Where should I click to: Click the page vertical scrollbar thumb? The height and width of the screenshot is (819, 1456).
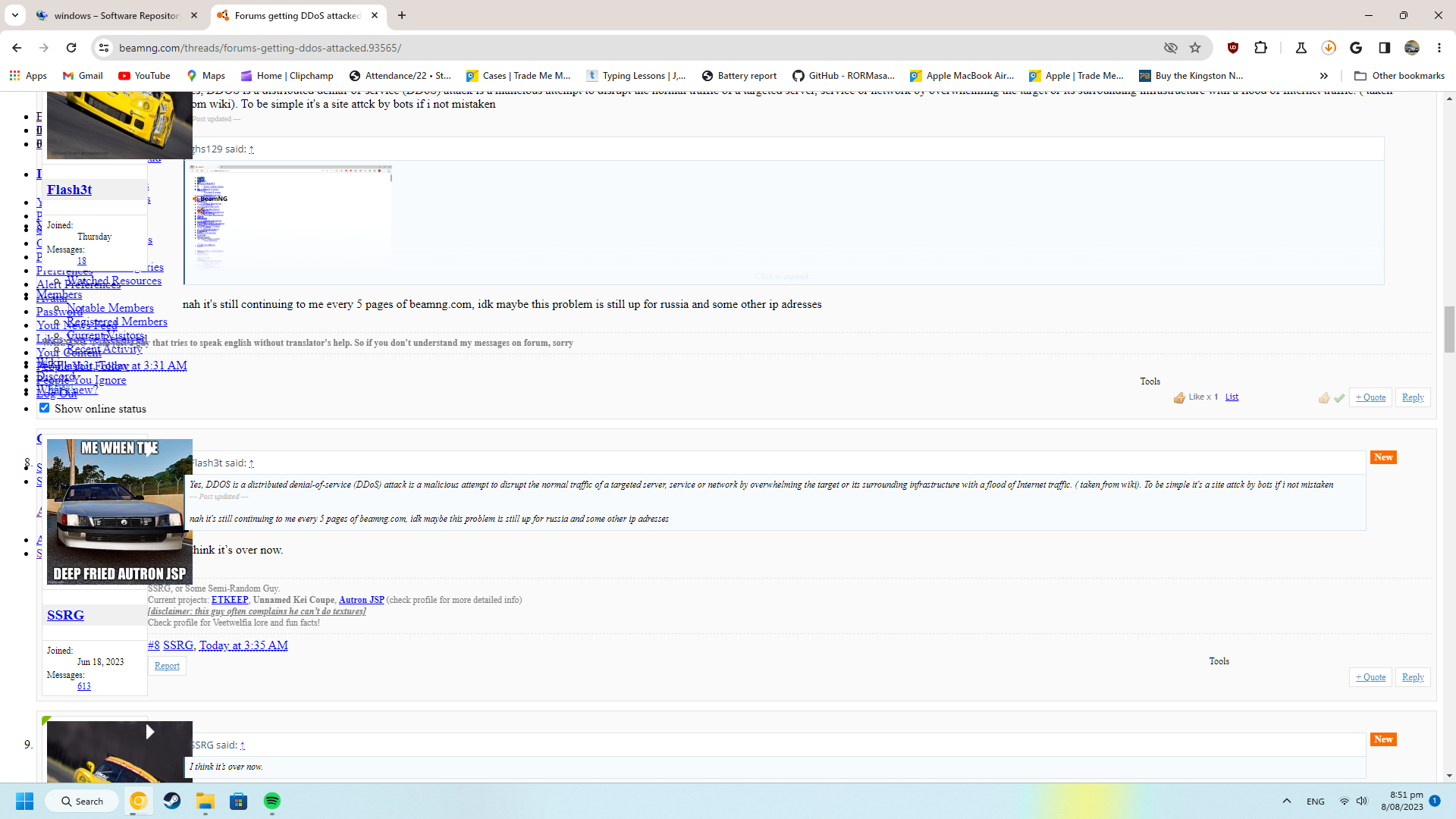coord(1449,329)
